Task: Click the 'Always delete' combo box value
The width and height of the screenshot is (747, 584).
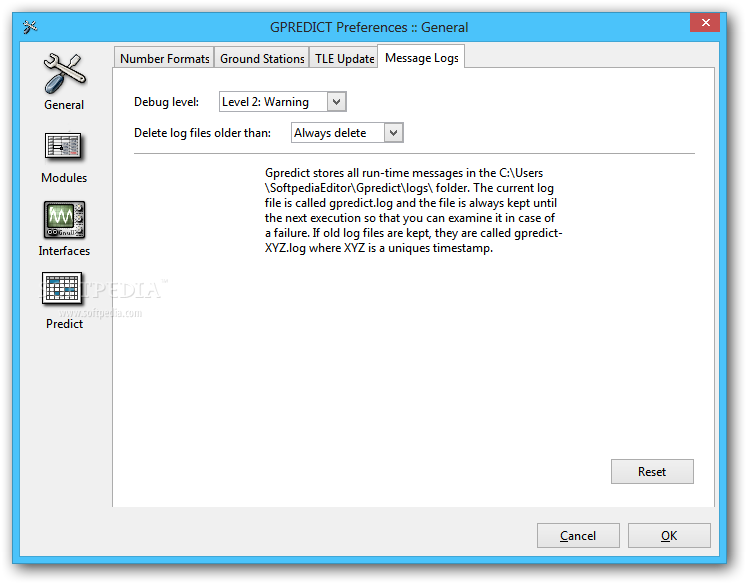Action: [x=337, y=133]
